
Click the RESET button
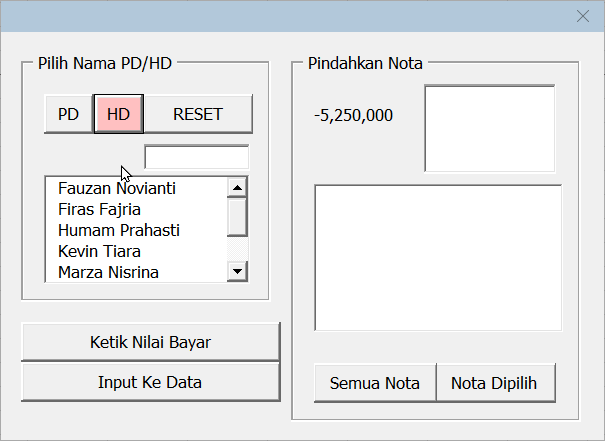pyautogui.click(x=198, y=114)
